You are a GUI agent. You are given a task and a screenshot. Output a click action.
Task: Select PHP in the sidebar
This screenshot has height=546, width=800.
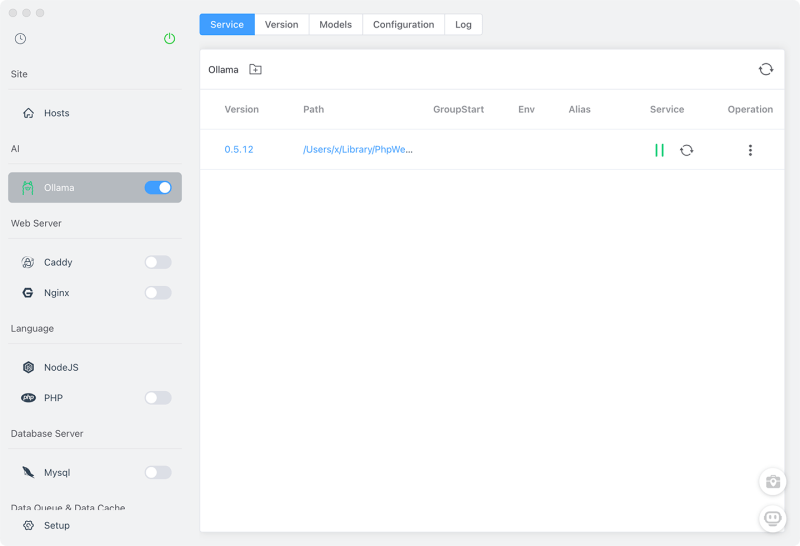95,398
